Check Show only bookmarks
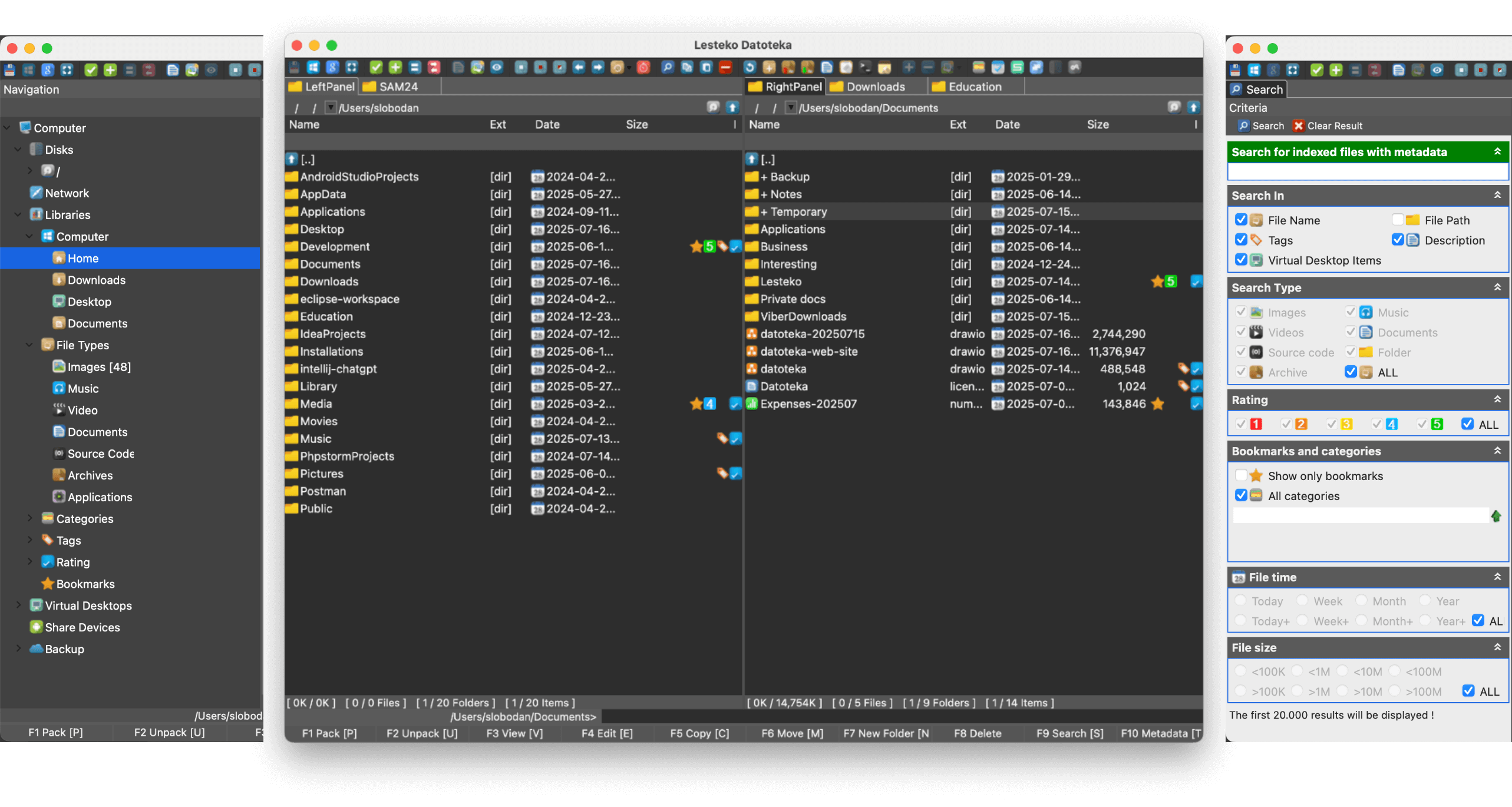Screen dimensions: 1512x807 coord(1241,475)
